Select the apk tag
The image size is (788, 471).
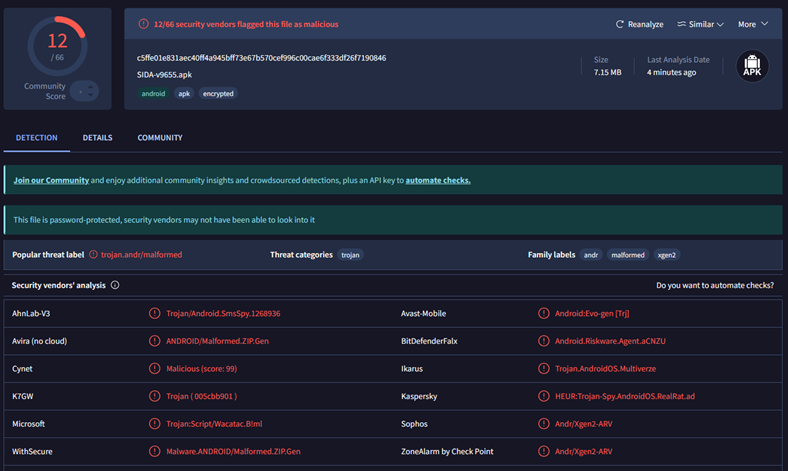(x=184, y=93)
